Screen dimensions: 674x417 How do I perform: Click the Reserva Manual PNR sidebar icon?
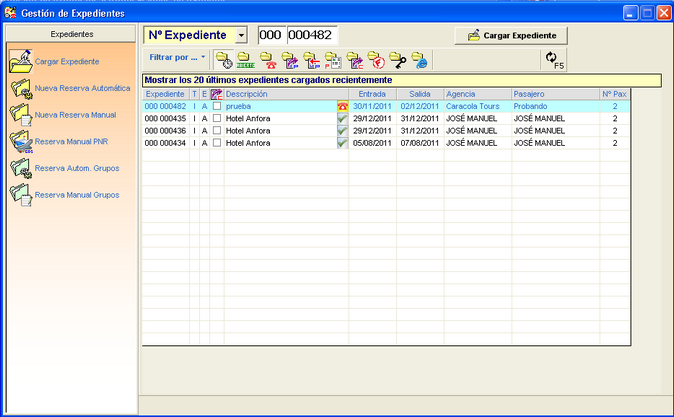coord(21,141)
